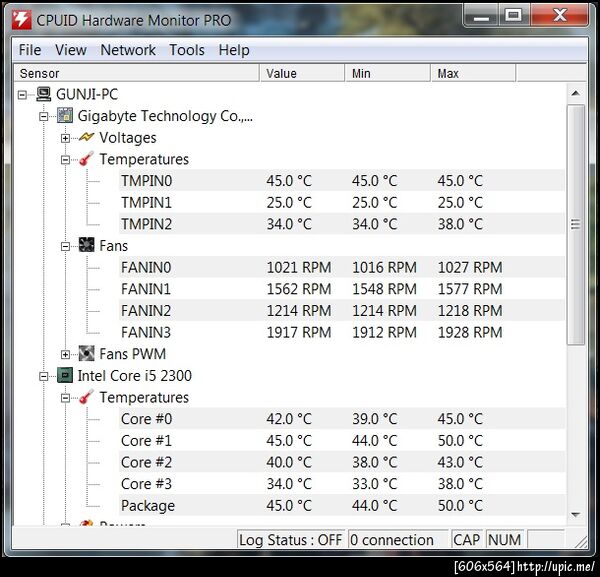Screen dimensions: 600x577
Task: Open the File menu
Action: click(x=30, y=50)
